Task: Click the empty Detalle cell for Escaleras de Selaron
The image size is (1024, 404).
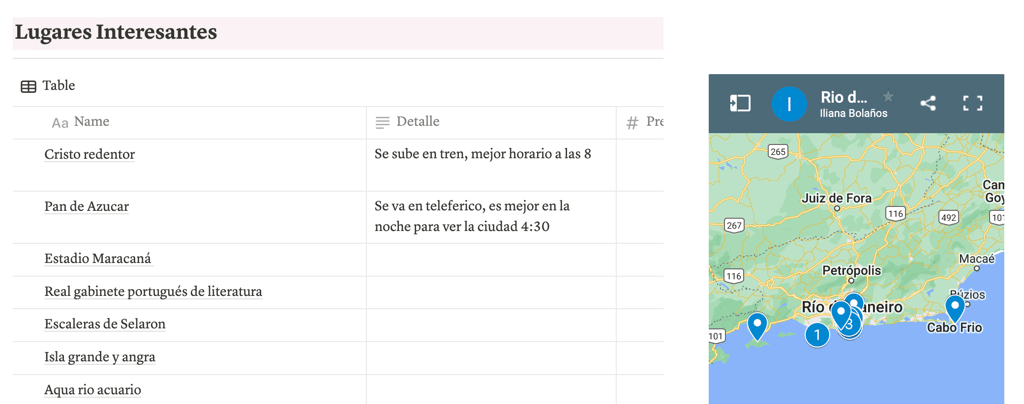Action: point(491,325)
